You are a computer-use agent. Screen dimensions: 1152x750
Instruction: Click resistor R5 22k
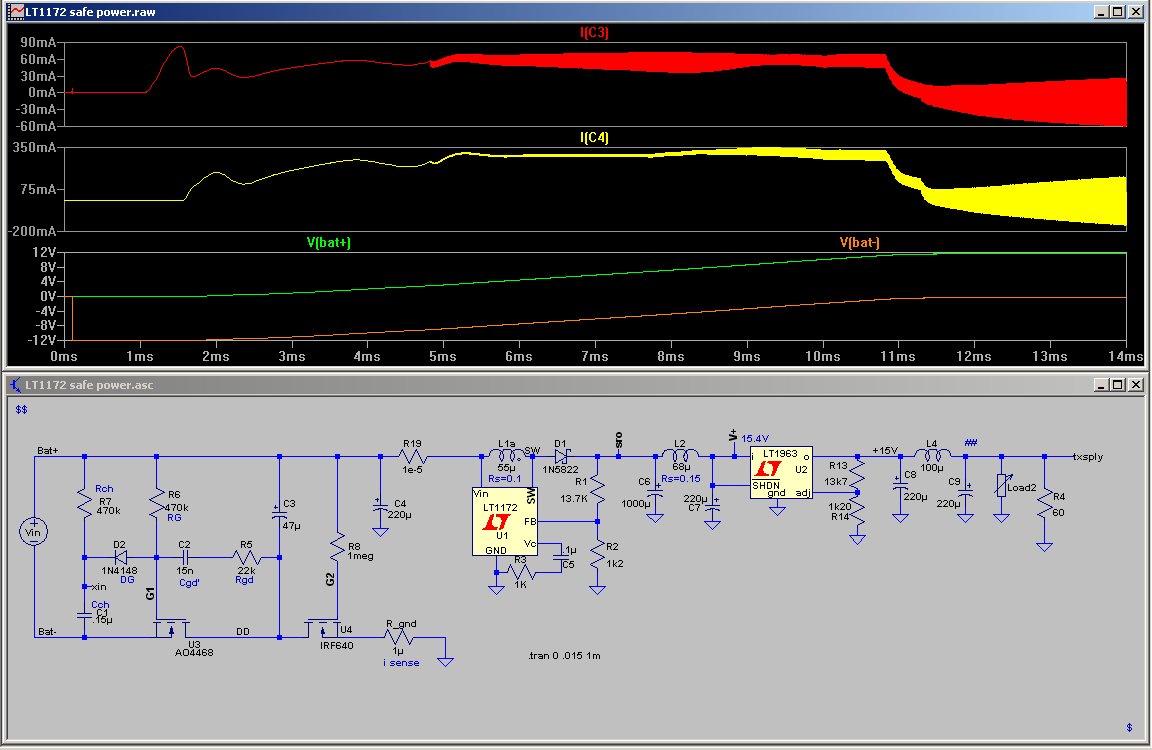[246, 558]
